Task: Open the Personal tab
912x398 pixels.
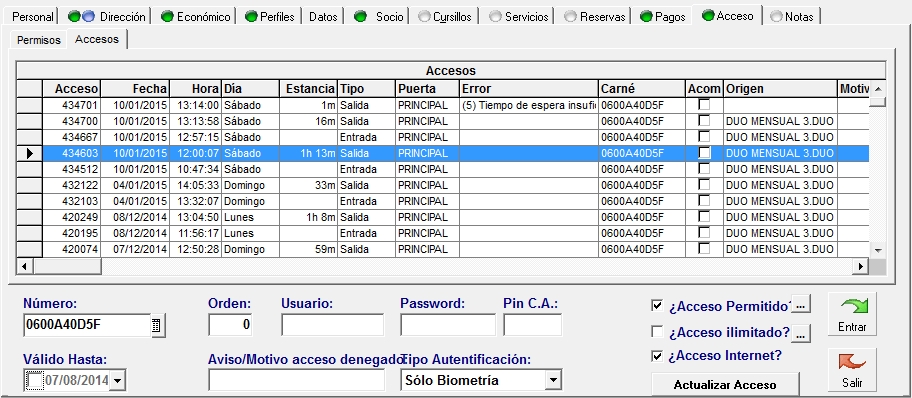Action: click(x=33, y=17)
